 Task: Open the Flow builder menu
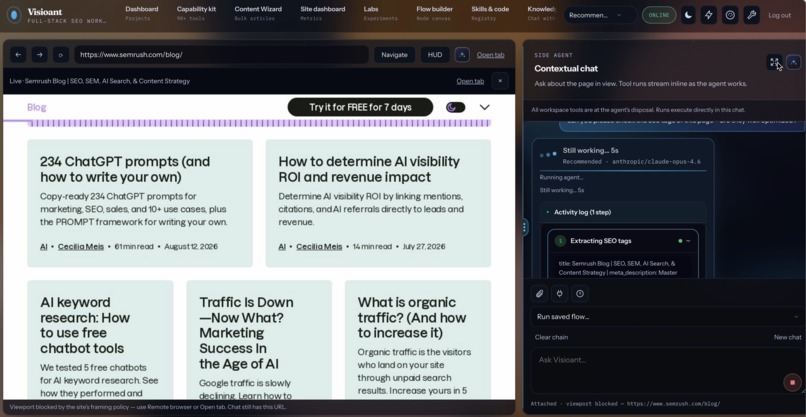pyautogui.click(x=434, y=13)
